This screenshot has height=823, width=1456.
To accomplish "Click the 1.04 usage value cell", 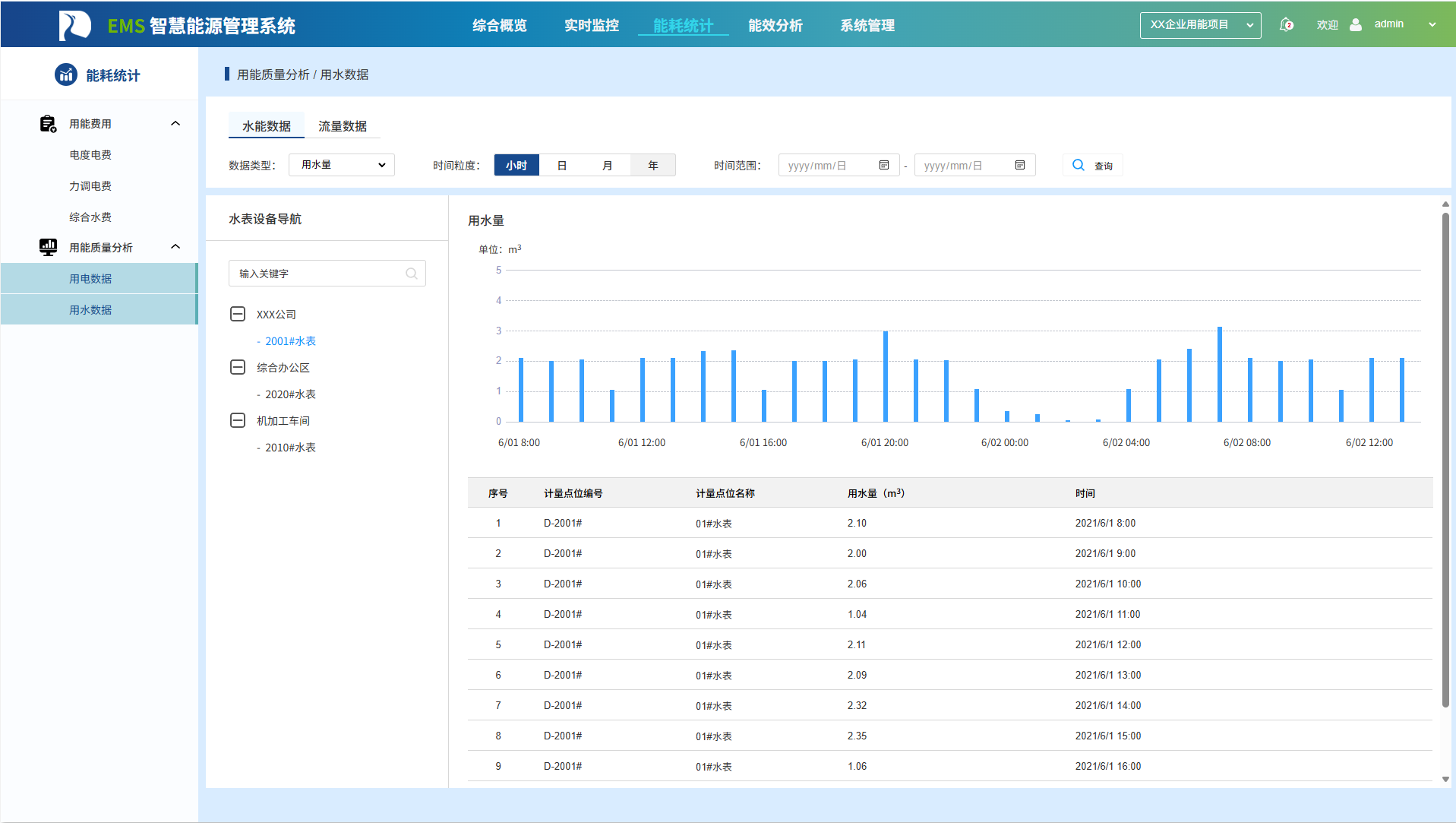I will click(857, 615).
